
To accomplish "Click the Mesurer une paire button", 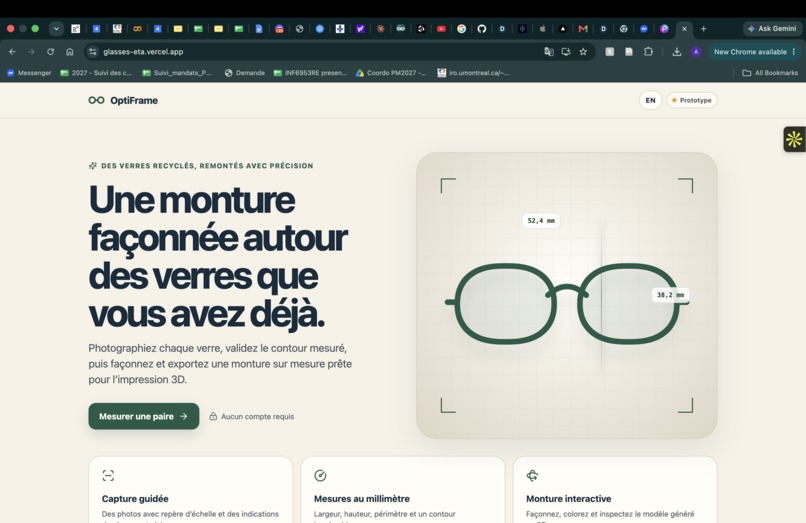I will tap(143, 416).
